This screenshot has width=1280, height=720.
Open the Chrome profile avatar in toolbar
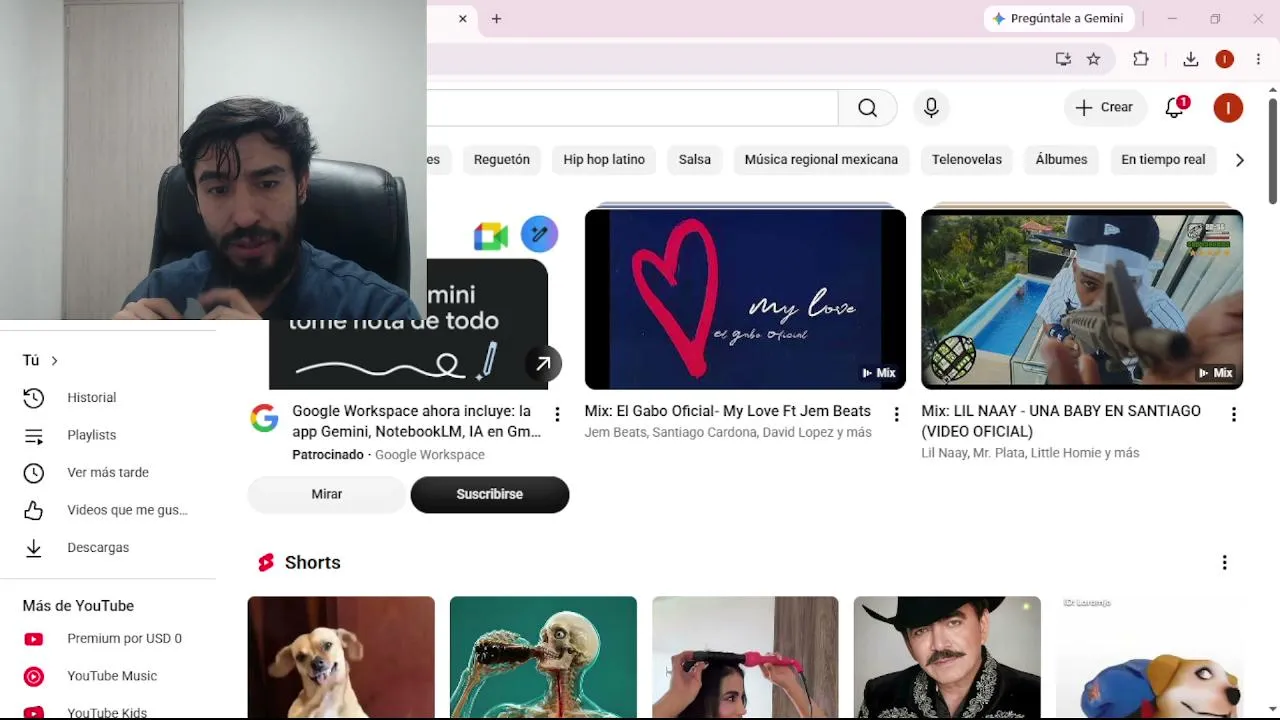pos(1225,59)
